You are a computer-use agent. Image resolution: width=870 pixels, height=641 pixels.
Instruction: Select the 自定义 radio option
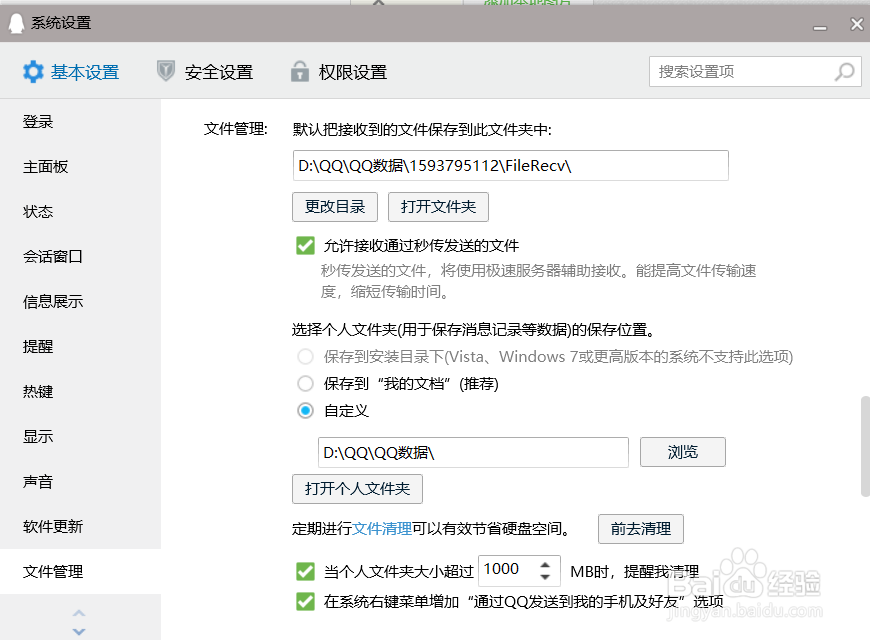(x=305, y=411)
